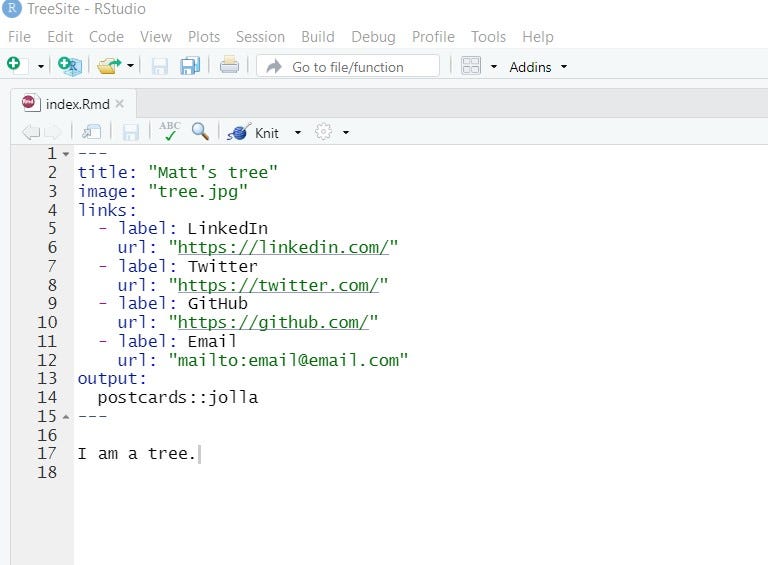Click the Knit button
Viewport: 768px width, 565px height.
click(254, 133)
